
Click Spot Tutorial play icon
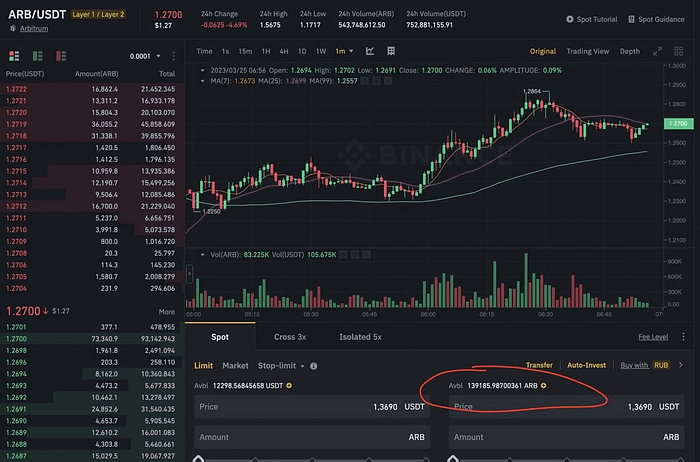pos(570,19)
